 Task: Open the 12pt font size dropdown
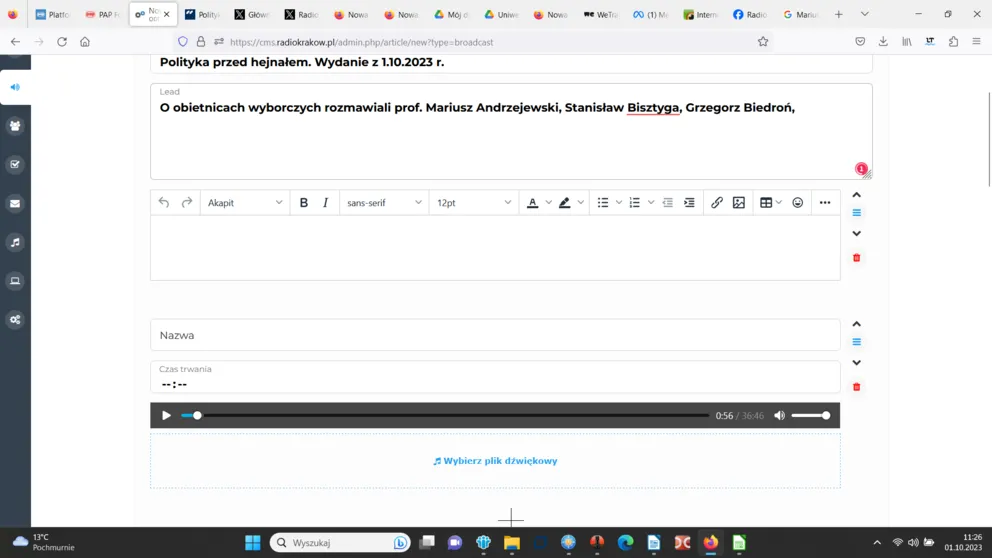473,202
